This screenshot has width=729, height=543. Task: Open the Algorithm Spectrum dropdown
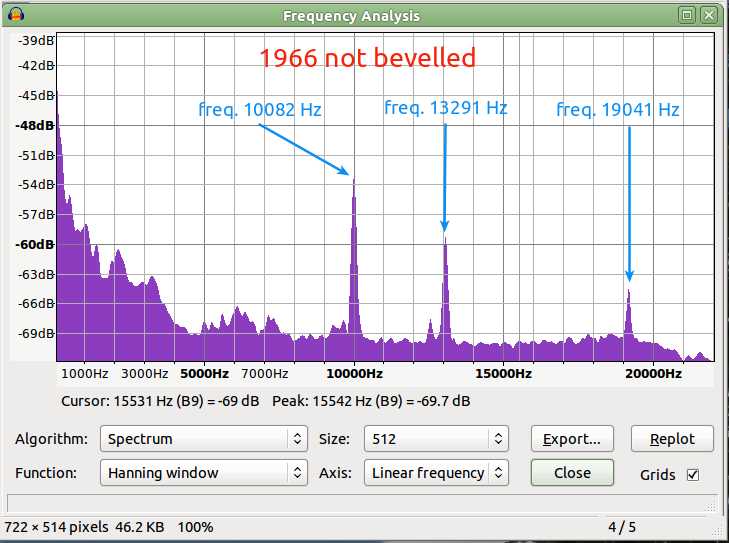point(204,438)
